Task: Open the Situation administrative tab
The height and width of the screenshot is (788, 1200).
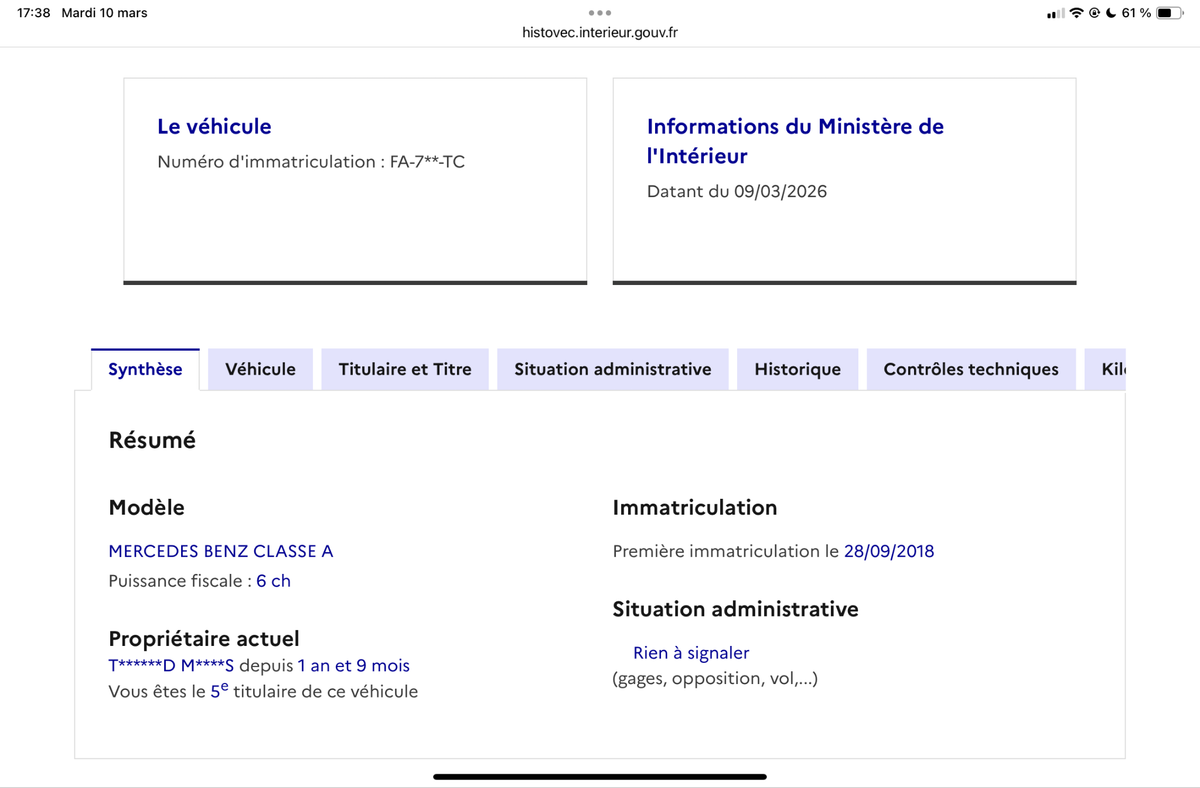Action: (x=612, y=369)
